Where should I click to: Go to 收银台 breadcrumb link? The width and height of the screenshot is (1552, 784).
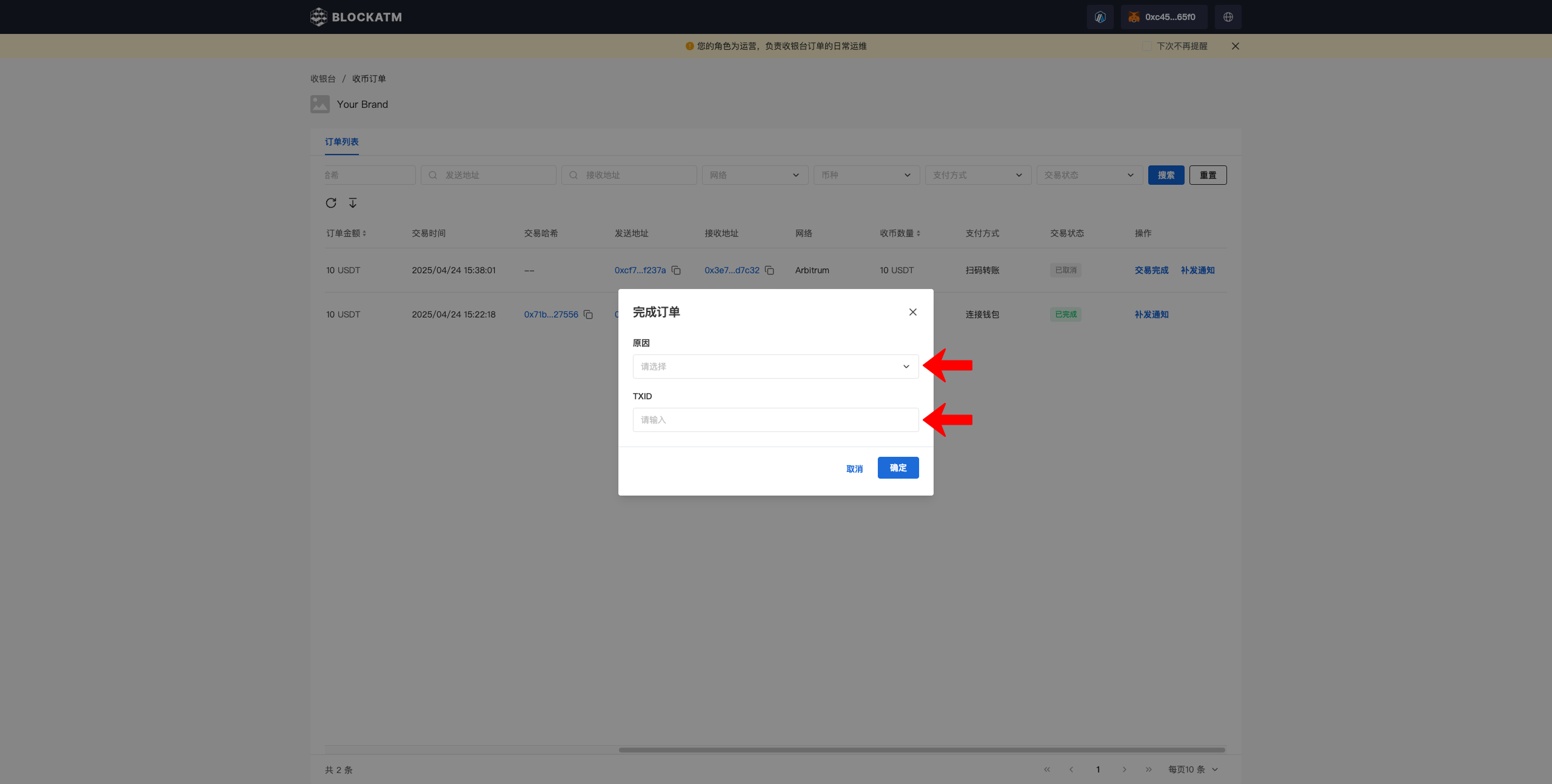click(x=323, y=79)
